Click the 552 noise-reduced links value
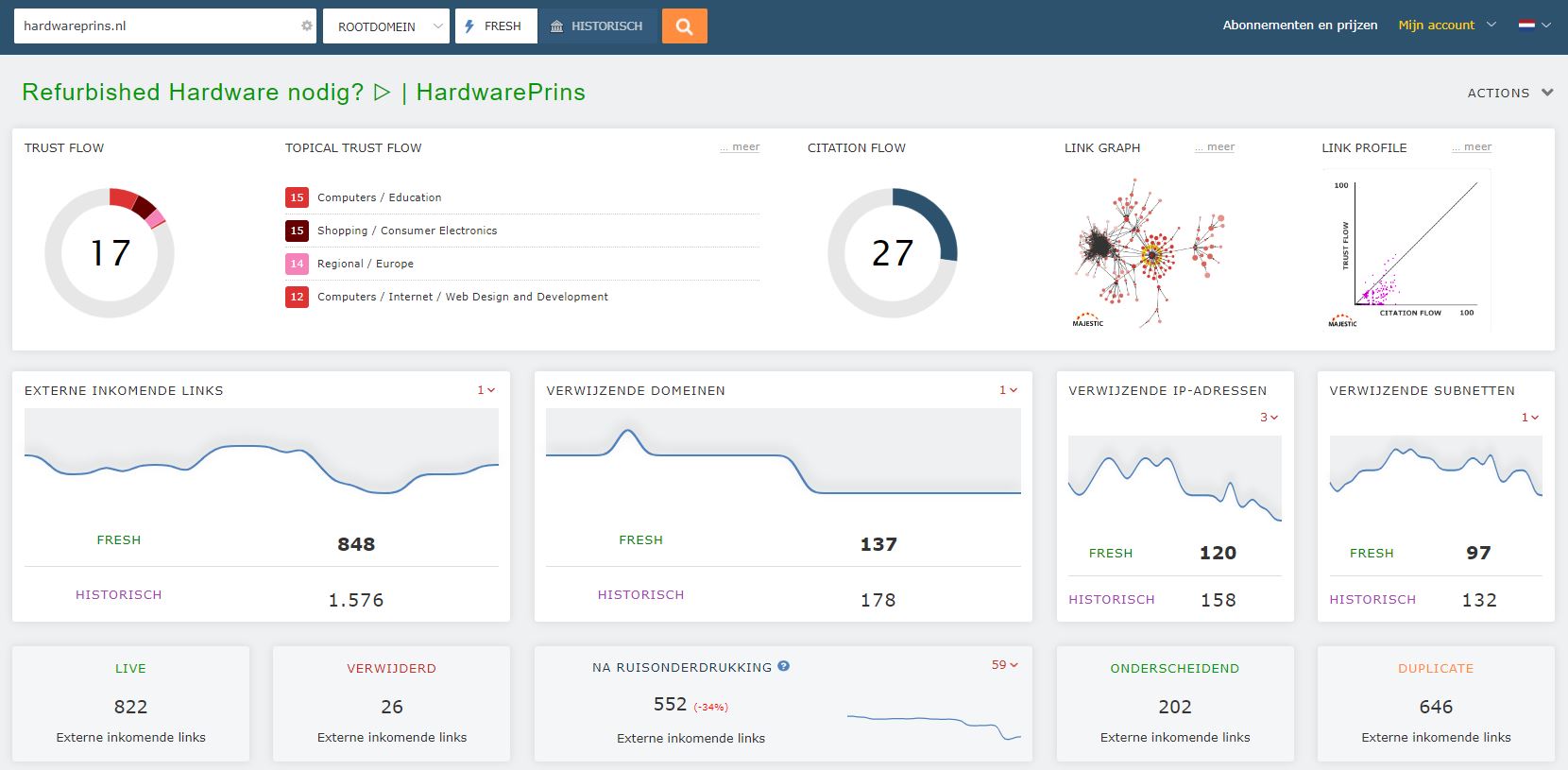 click(x=670, y=704)
